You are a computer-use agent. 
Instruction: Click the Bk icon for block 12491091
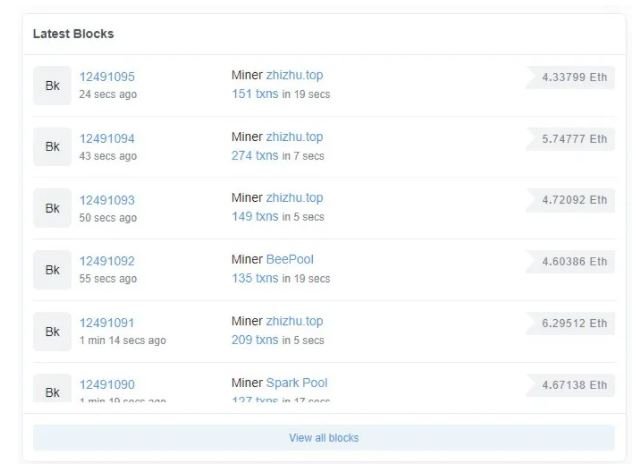click(52, 332)
